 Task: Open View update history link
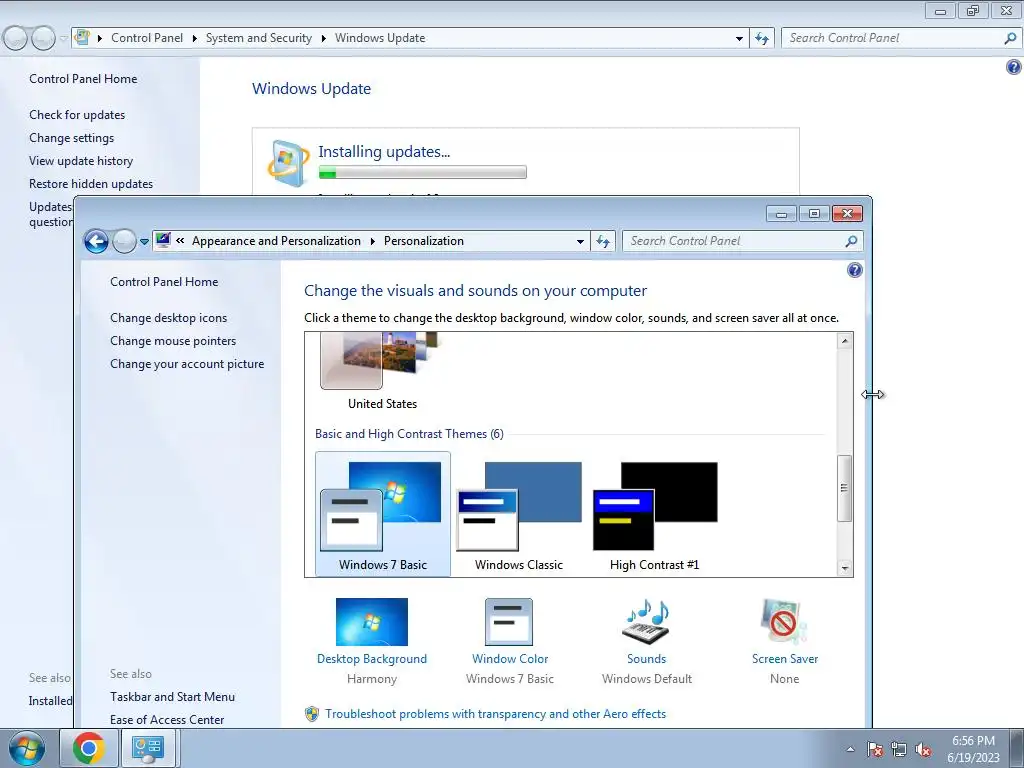coord(81,161)
